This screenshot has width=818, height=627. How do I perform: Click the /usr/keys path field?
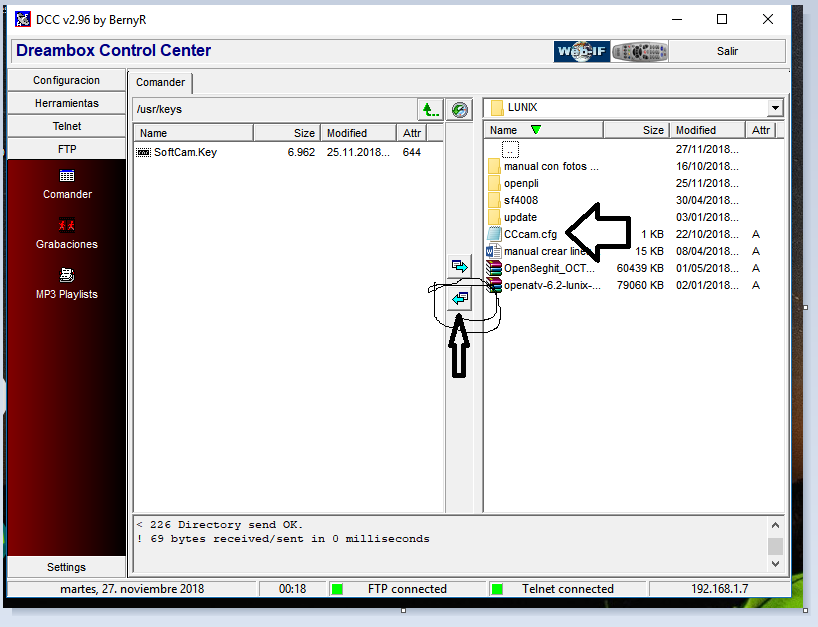click(x=274, y=110)
